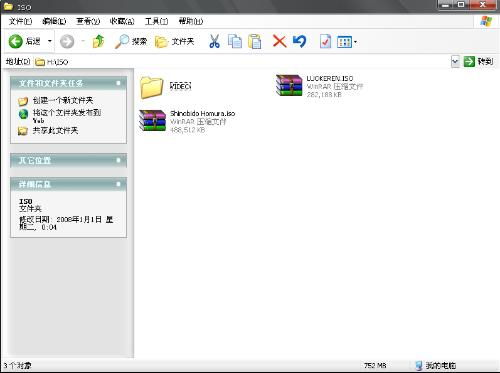Click the blue Undo arrow icon
The width and height of the screenshot is (500, 373).
[299, 41]
